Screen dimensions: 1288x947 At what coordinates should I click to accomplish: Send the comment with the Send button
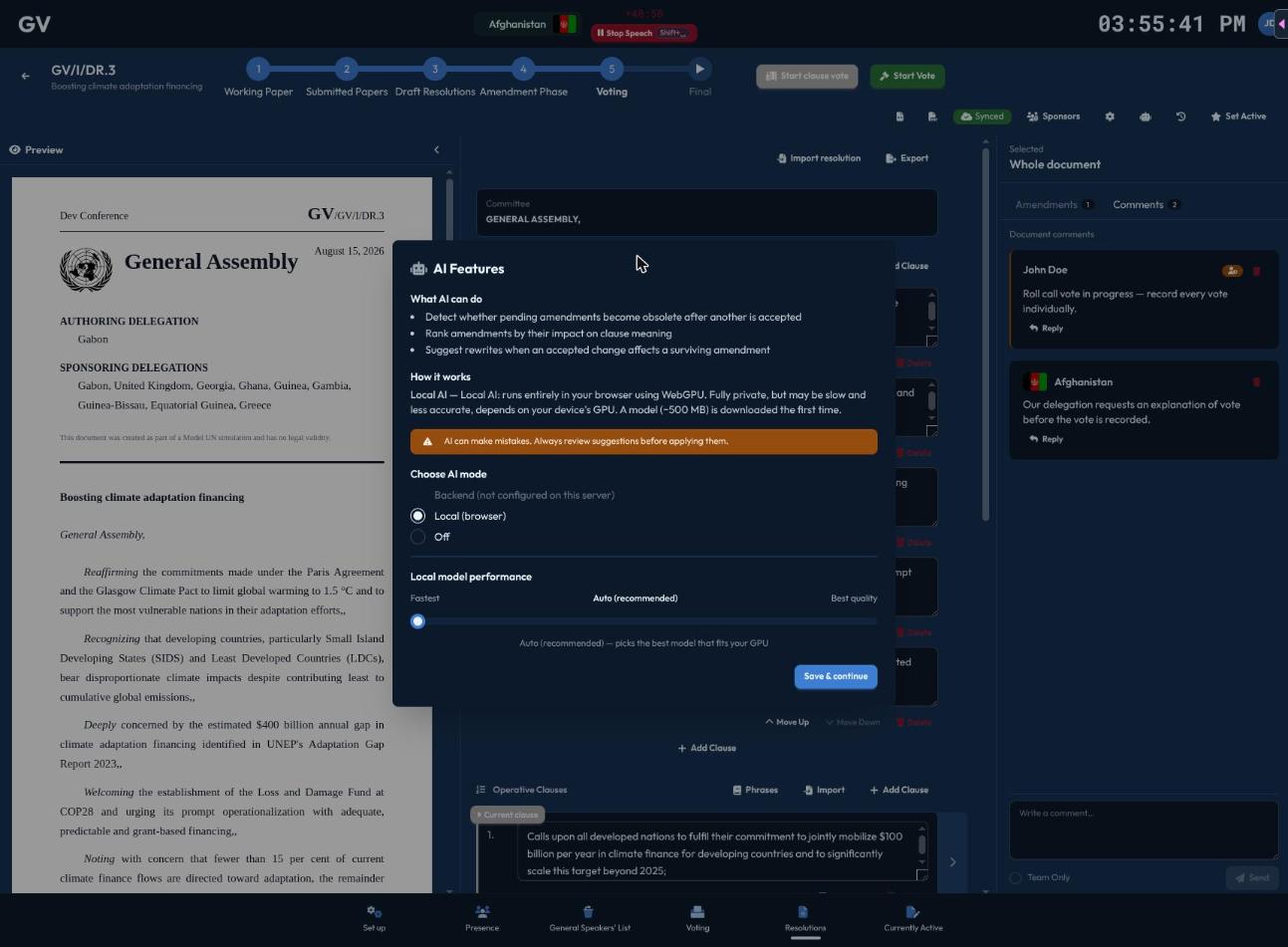pyautogui.click(x=1252, y=877)
